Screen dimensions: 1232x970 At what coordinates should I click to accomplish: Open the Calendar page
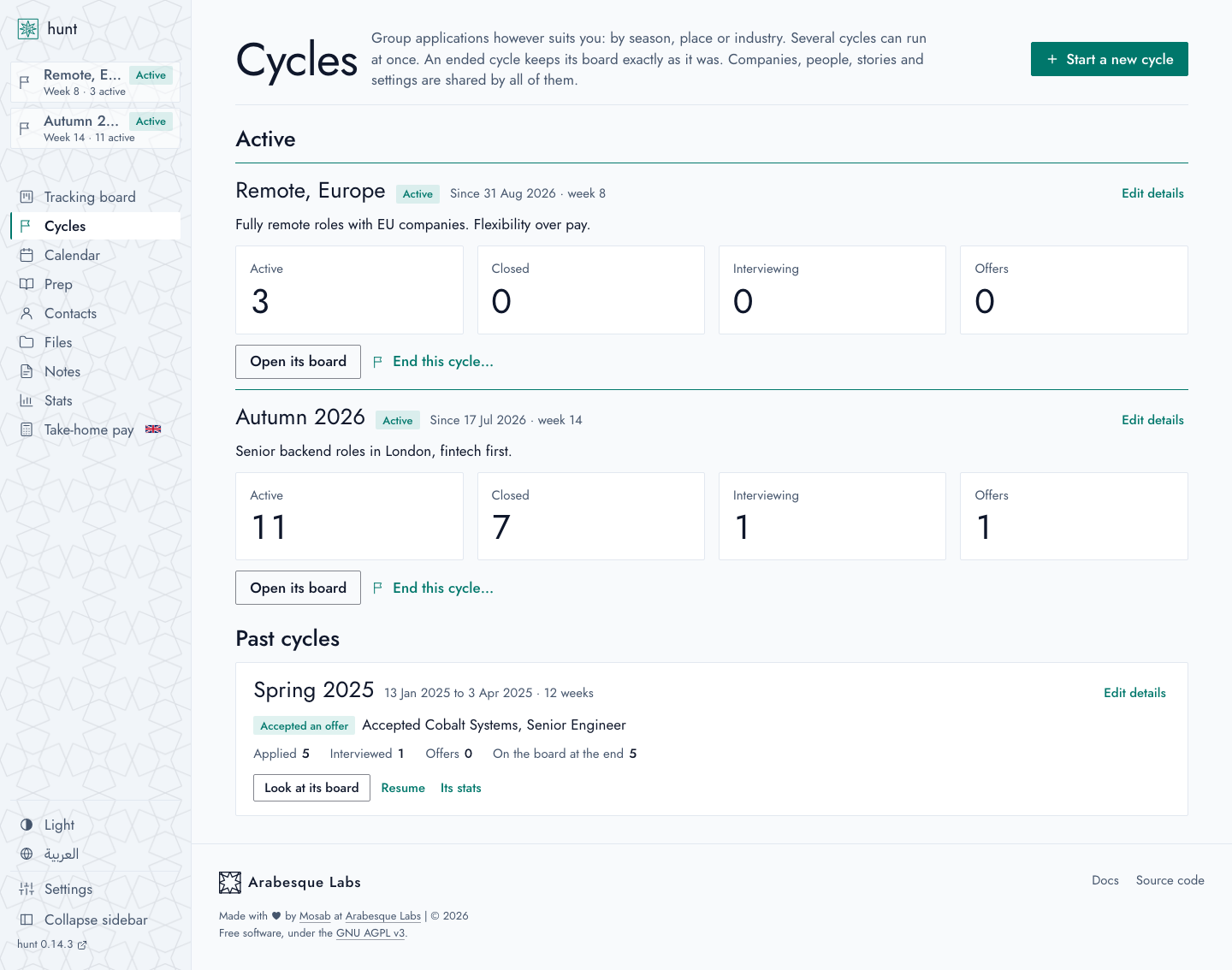pyautogui.click(x=96, y=255)
